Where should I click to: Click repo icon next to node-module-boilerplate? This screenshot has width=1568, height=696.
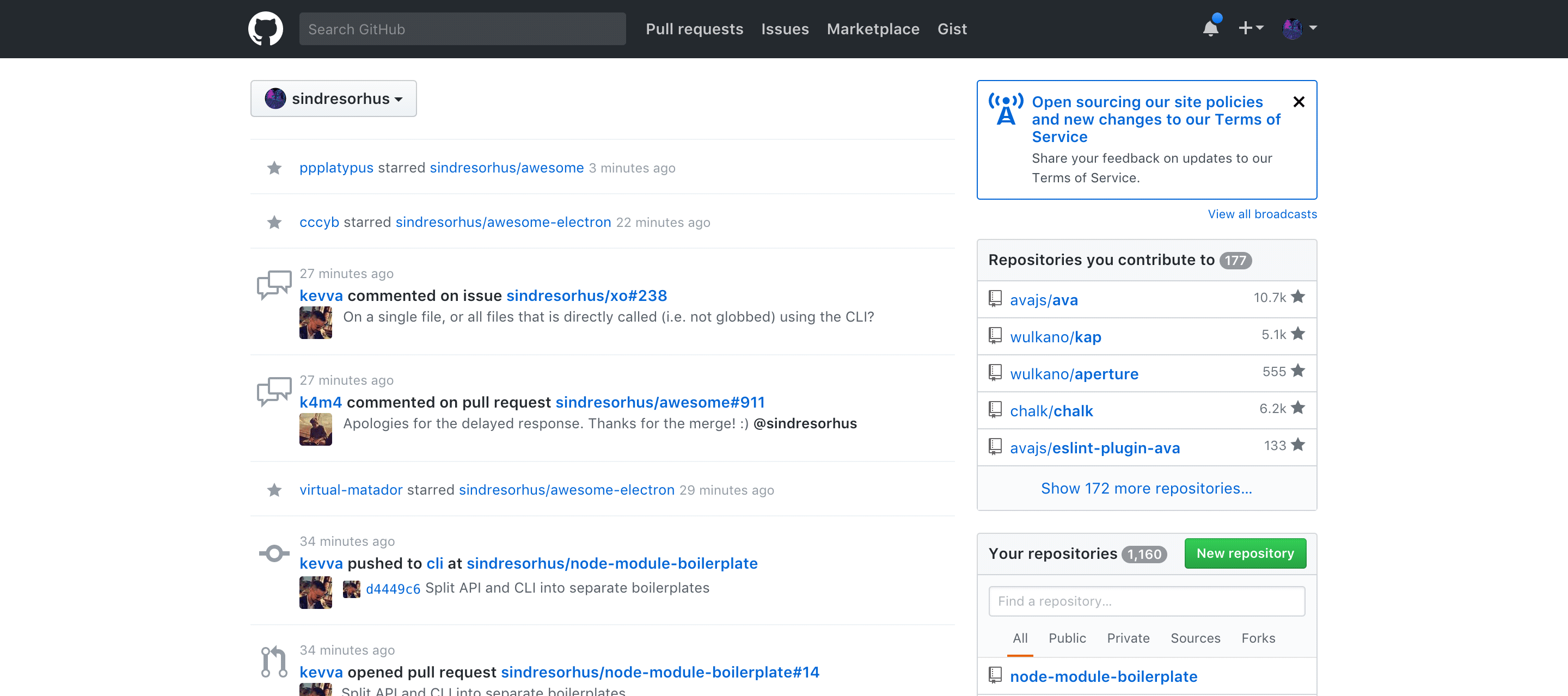(x=995, y=675)
